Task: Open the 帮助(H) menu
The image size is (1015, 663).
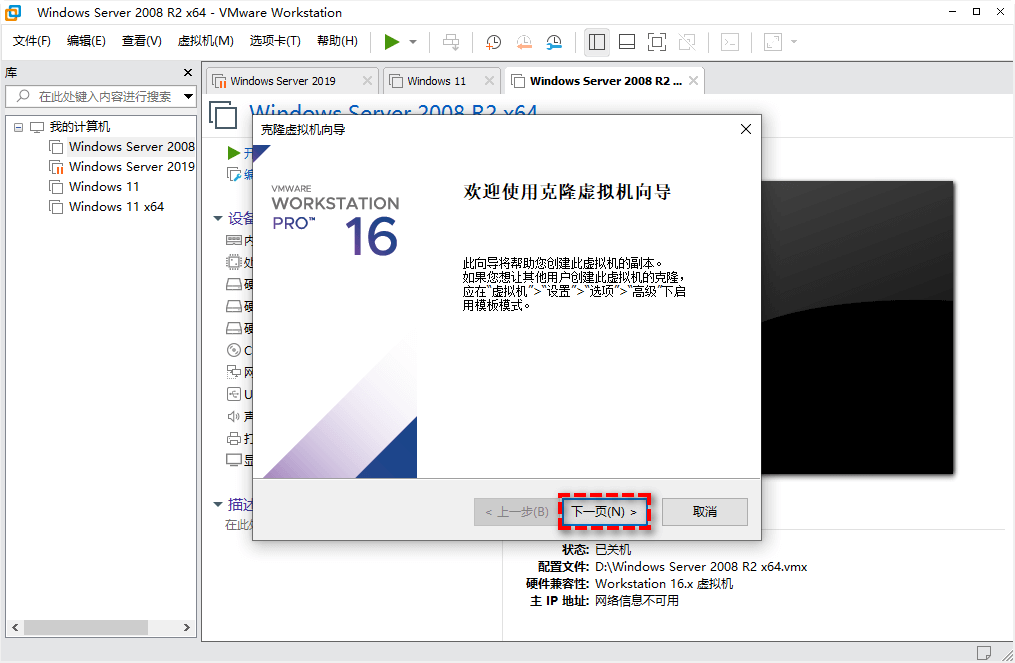Action: [337, 41]
